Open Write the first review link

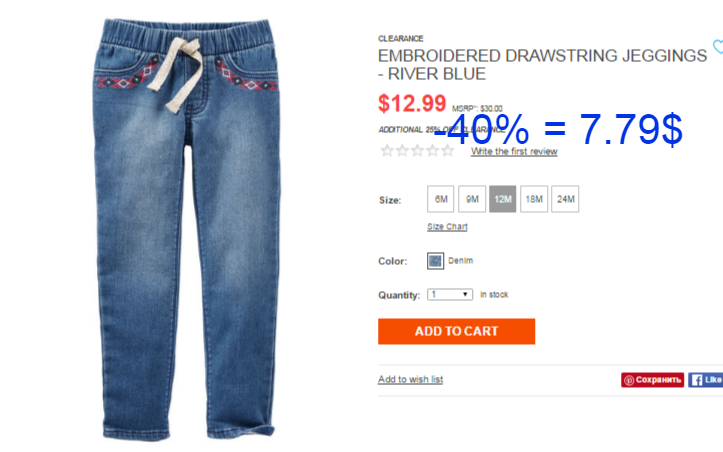(x=514, y=151)
